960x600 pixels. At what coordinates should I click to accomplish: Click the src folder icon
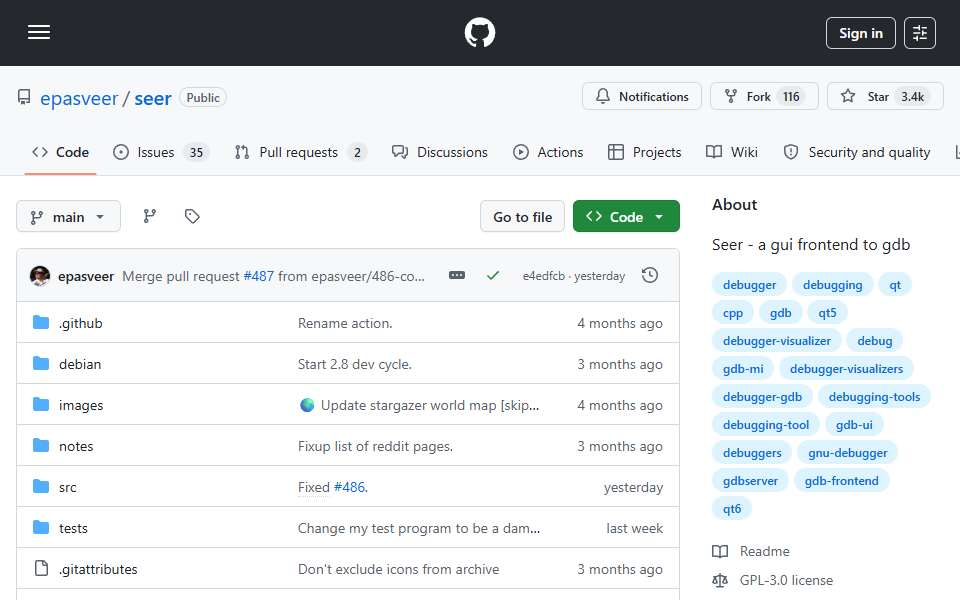pyautogui.click(x=41, y=487)
